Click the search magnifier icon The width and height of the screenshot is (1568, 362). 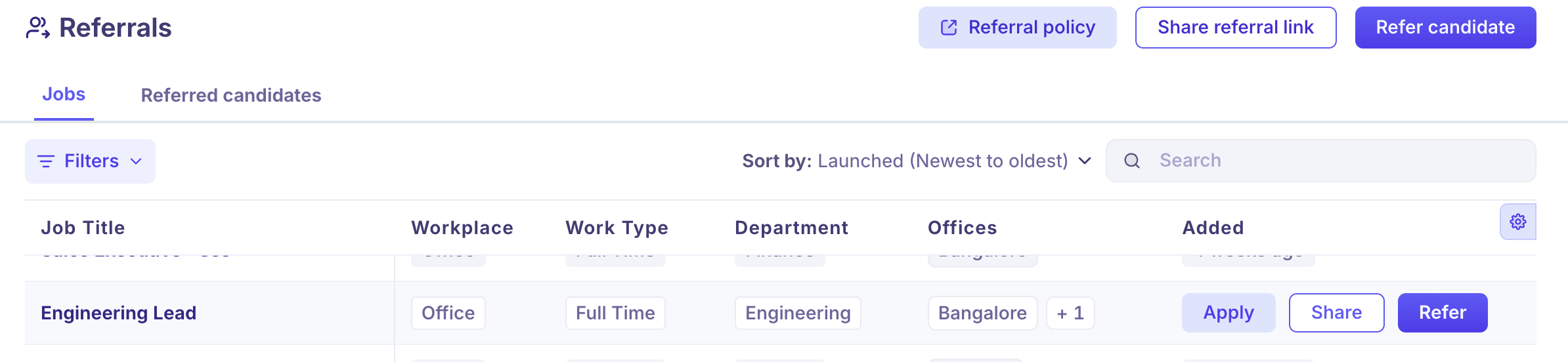(x=1132, y=161)
